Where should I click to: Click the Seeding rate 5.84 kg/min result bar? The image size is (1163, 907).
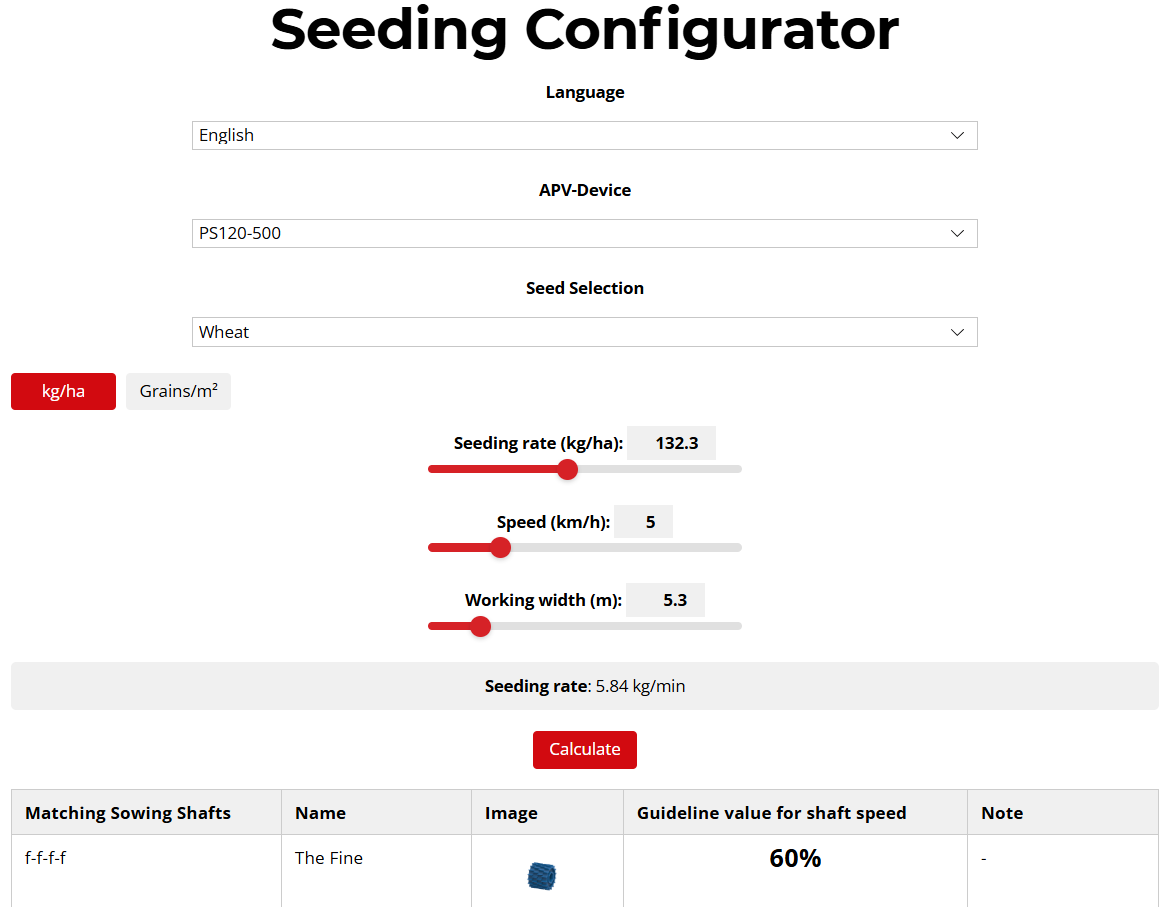point(584,686)
